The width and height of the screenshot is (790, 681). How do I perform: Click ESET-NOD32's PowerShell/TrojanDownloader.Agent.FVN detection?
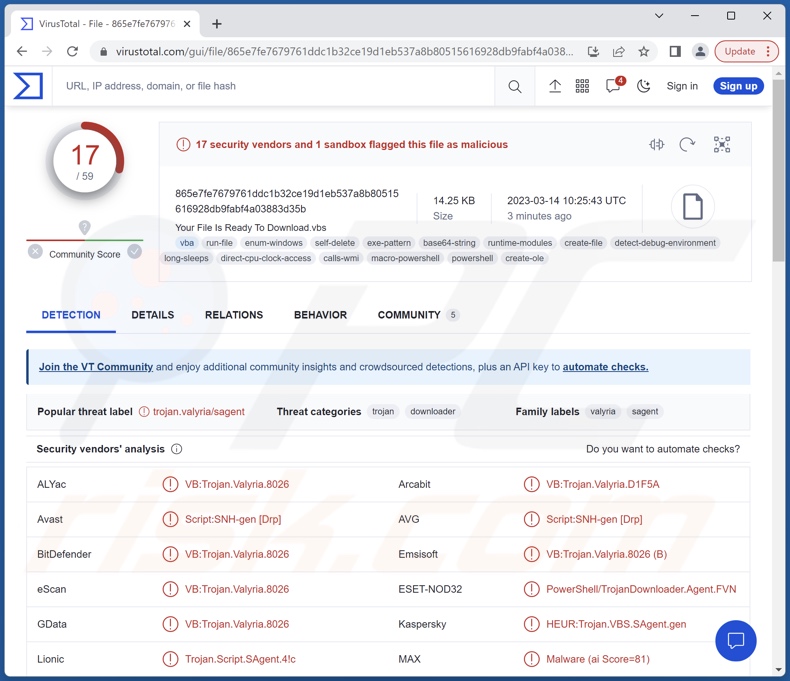point(641,589)
